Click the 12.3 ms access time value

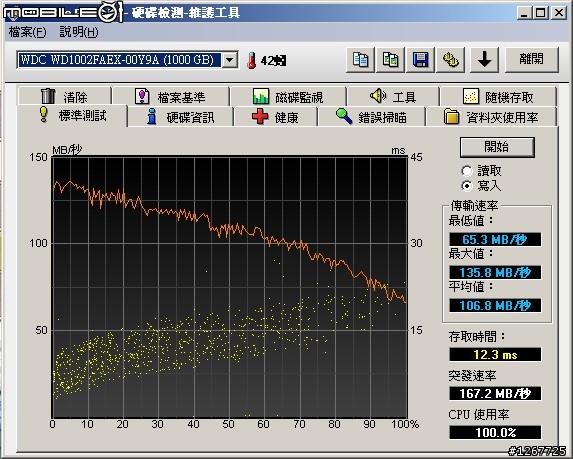click(495, 354)
